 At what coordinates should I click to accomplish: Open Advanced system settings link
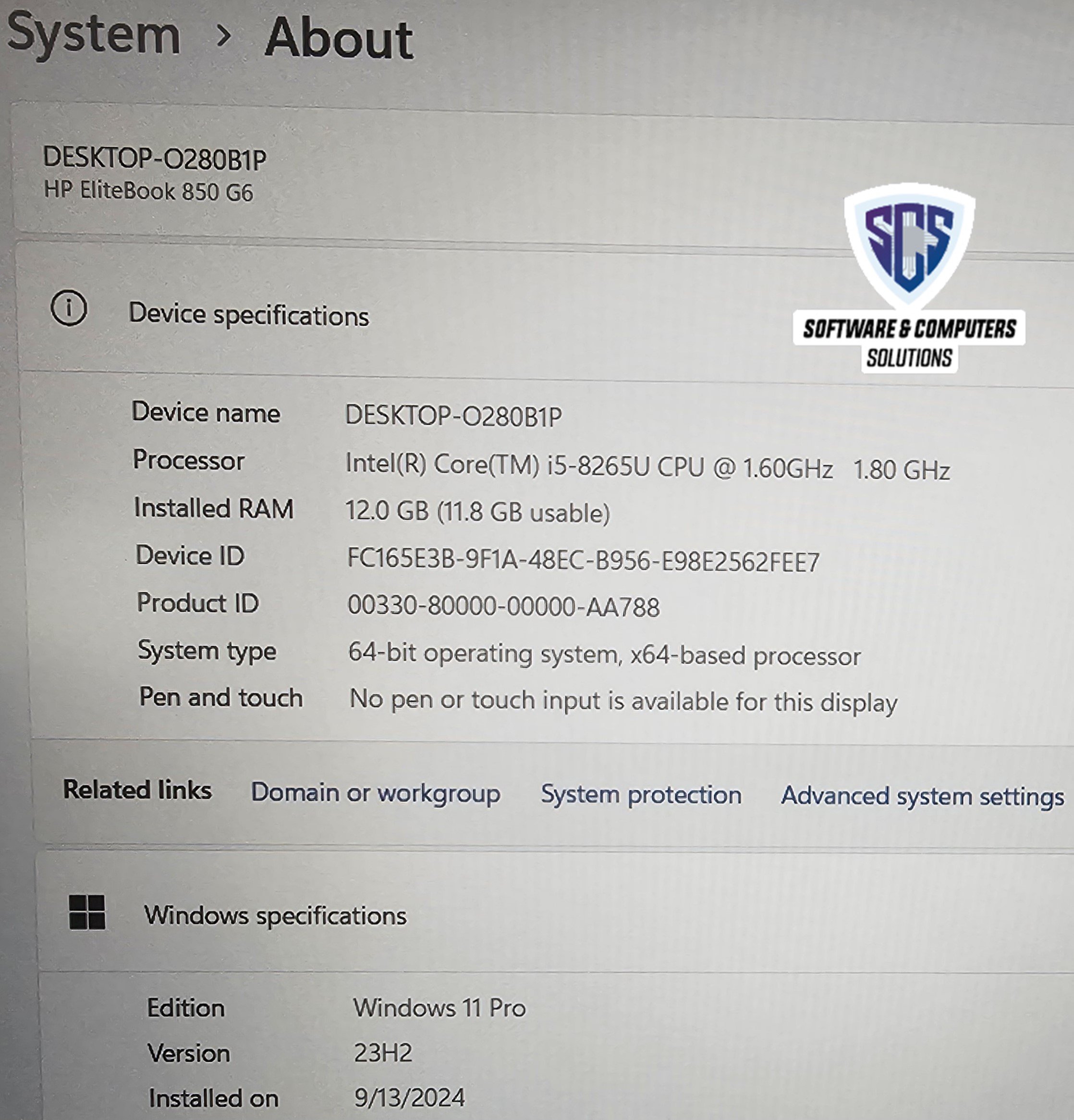coord(922,797)
